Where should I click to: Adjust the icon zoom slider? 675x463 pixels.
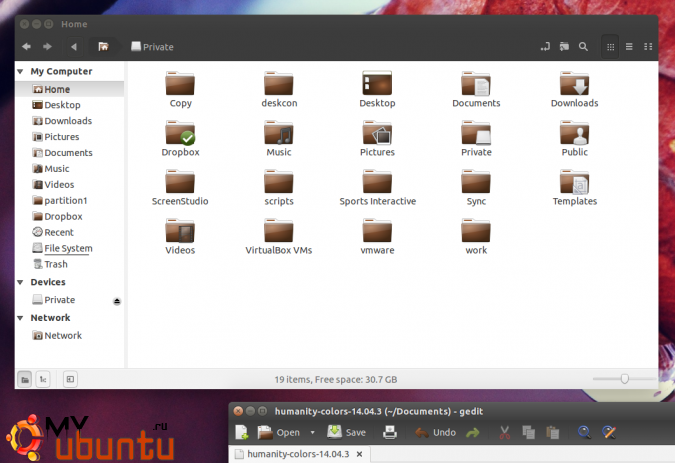pyautogui.click(x=624, y=379)
